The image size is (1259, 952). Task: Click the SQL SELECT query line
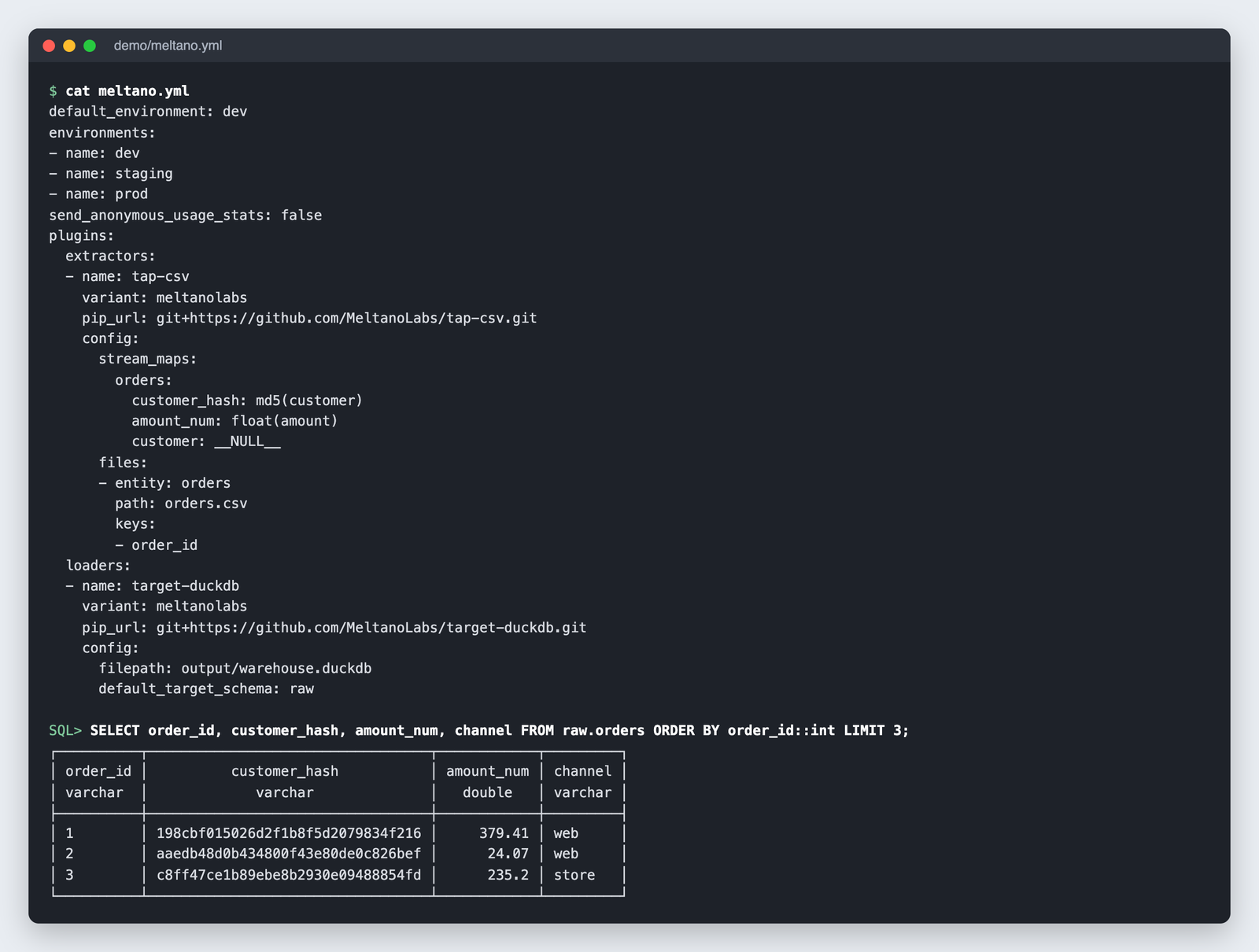tap(500, 731)
